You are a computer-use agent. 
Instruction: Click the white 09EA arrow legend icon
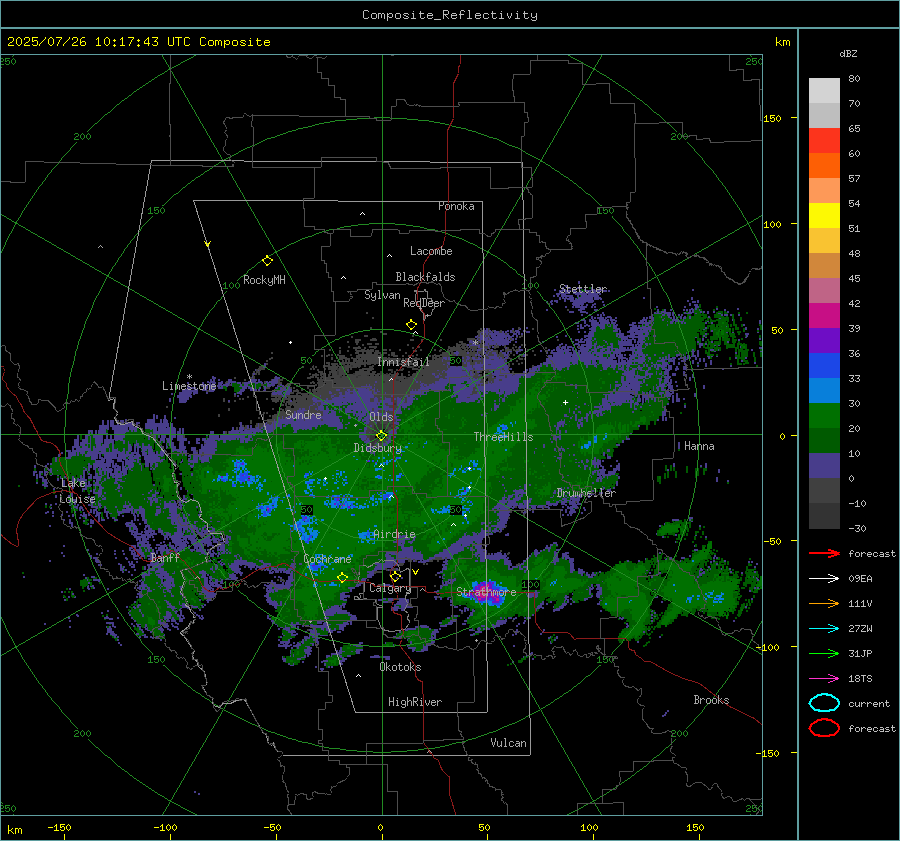coord(824,579)
